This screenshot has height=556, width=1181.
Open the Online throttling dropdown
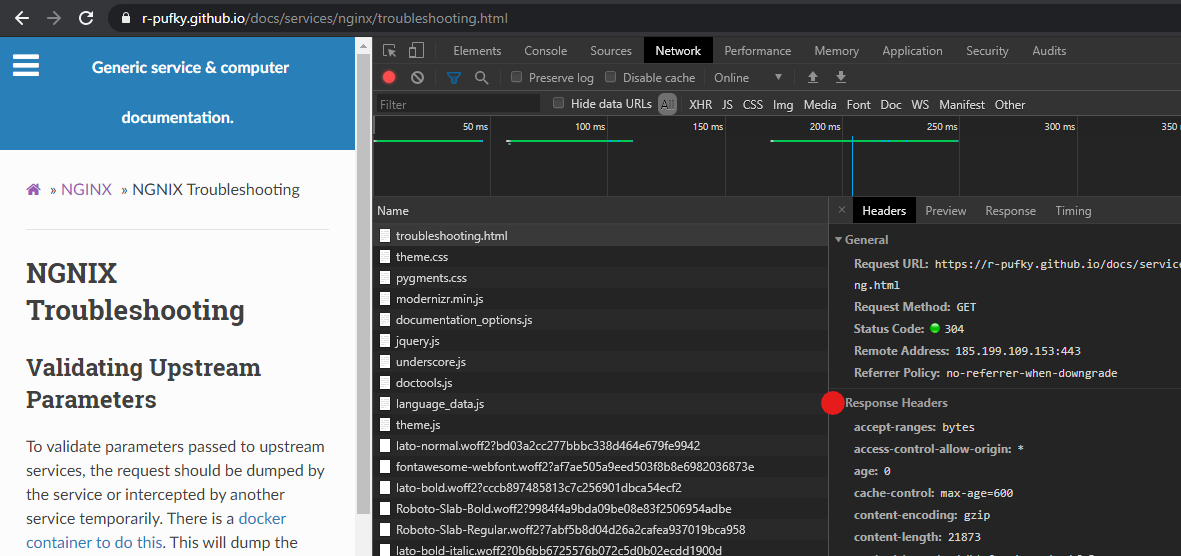(748, 78)
